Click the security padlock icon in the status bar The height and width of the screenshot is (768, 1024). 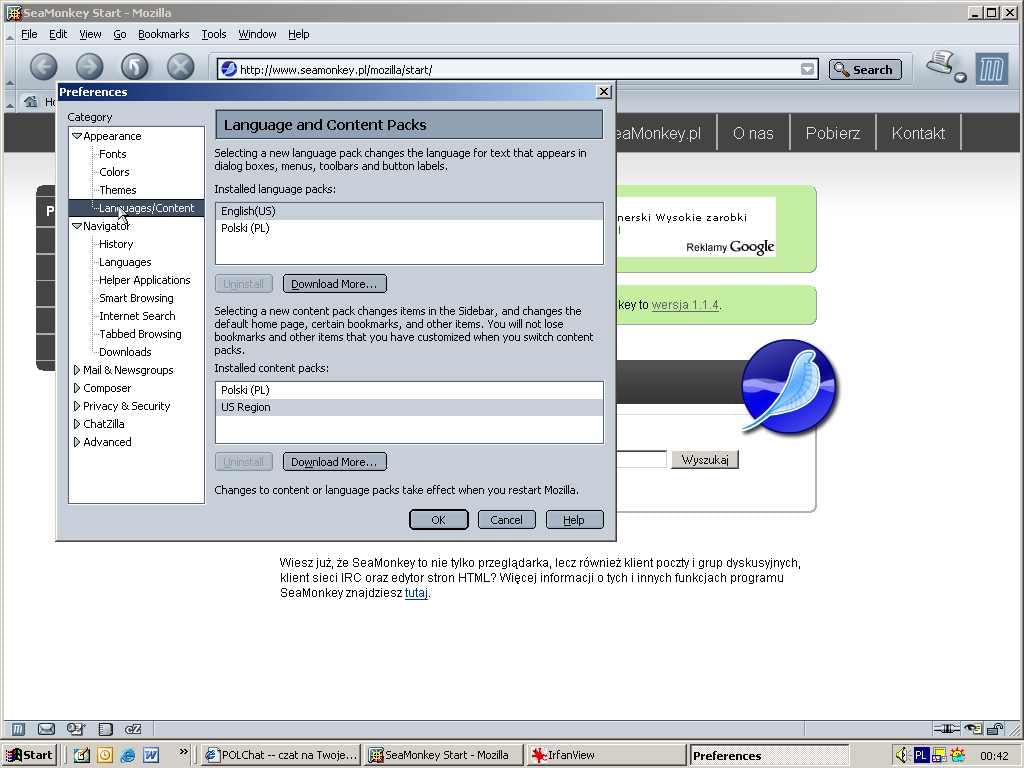coord(995,729)
